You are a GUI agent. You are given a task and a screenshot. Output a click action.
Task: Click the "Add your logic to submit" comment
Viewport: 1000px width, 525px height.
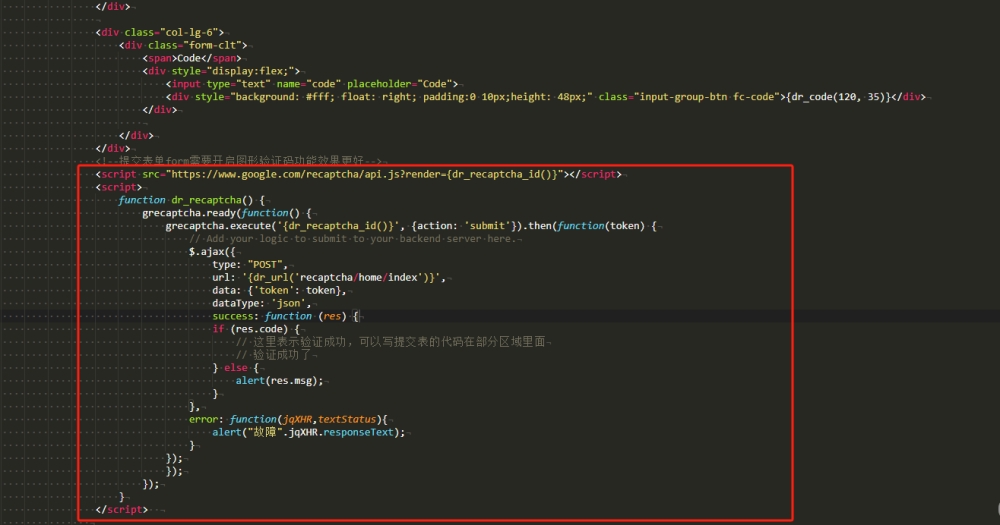(x=355, y=239)
